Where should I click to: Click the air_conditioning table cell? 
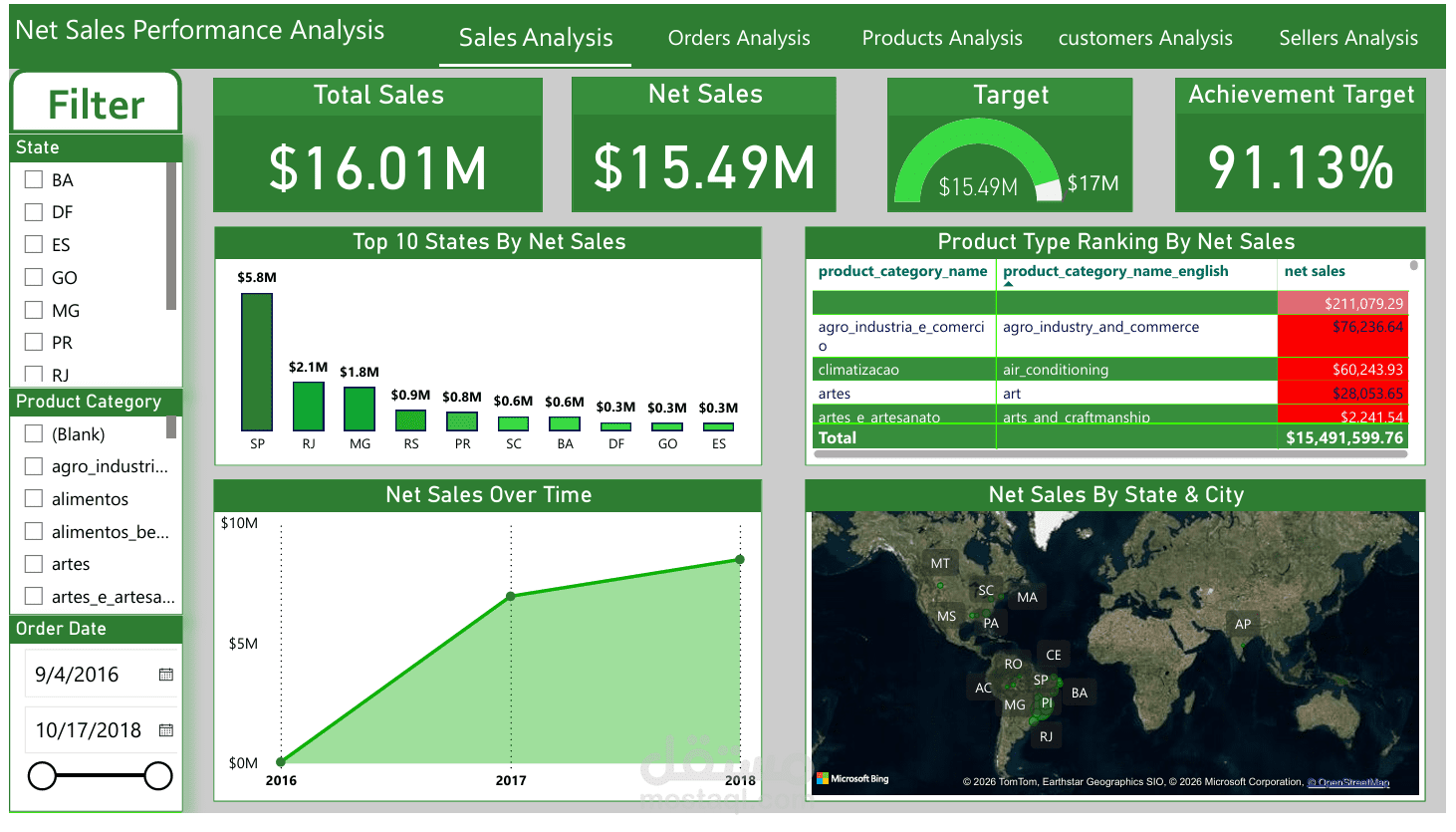pos(1136,370)
